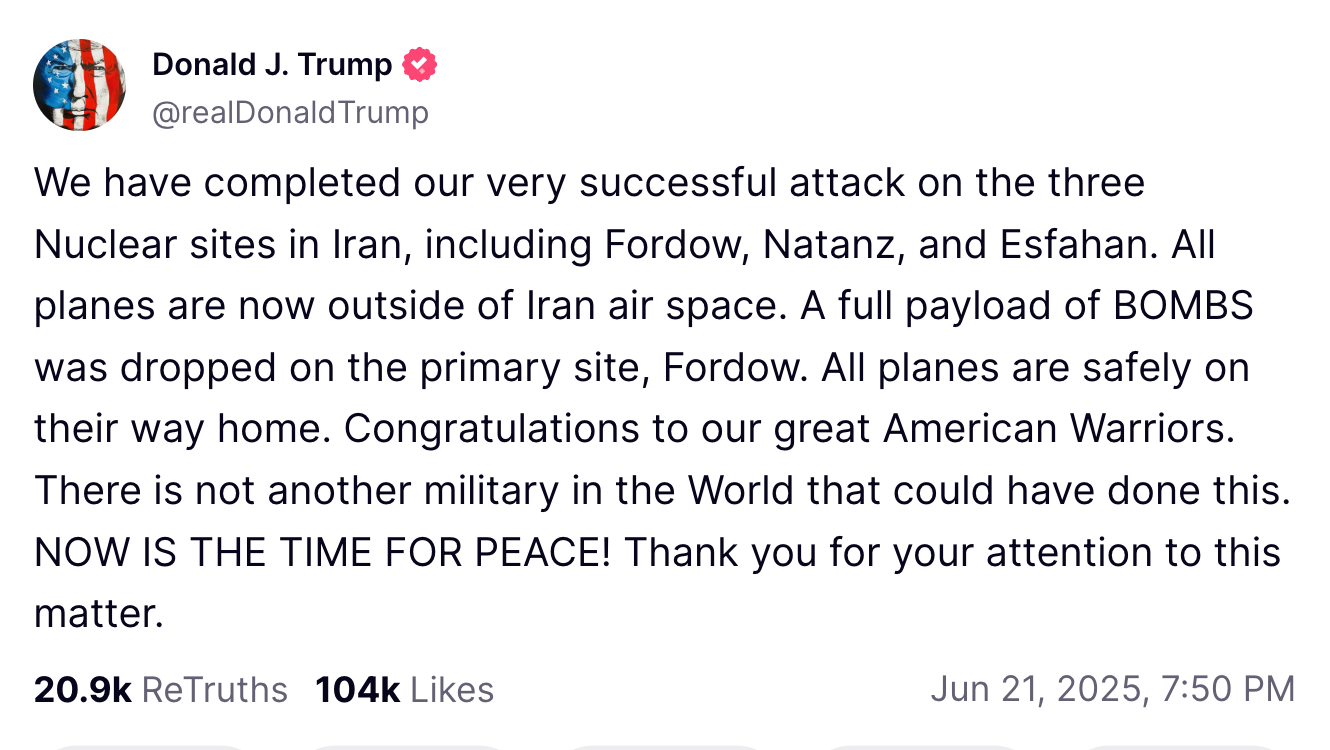Click the bold 104k number
Image resolution: width=1330 pixels, height=750 pixels.
[358, 690]
